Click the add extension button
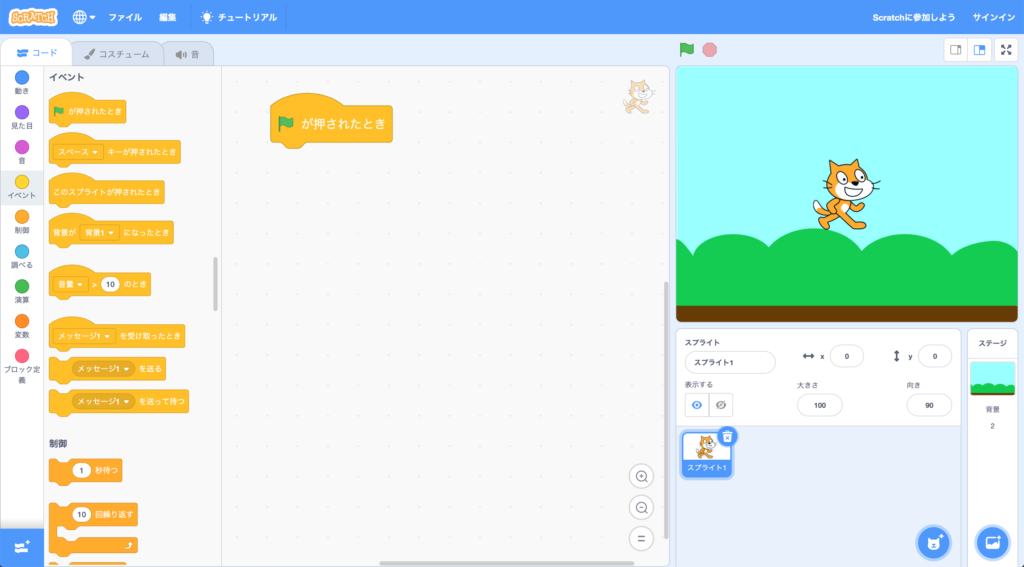The height and width of the screenshot is (567, 1024). click(x=22, y=547)
